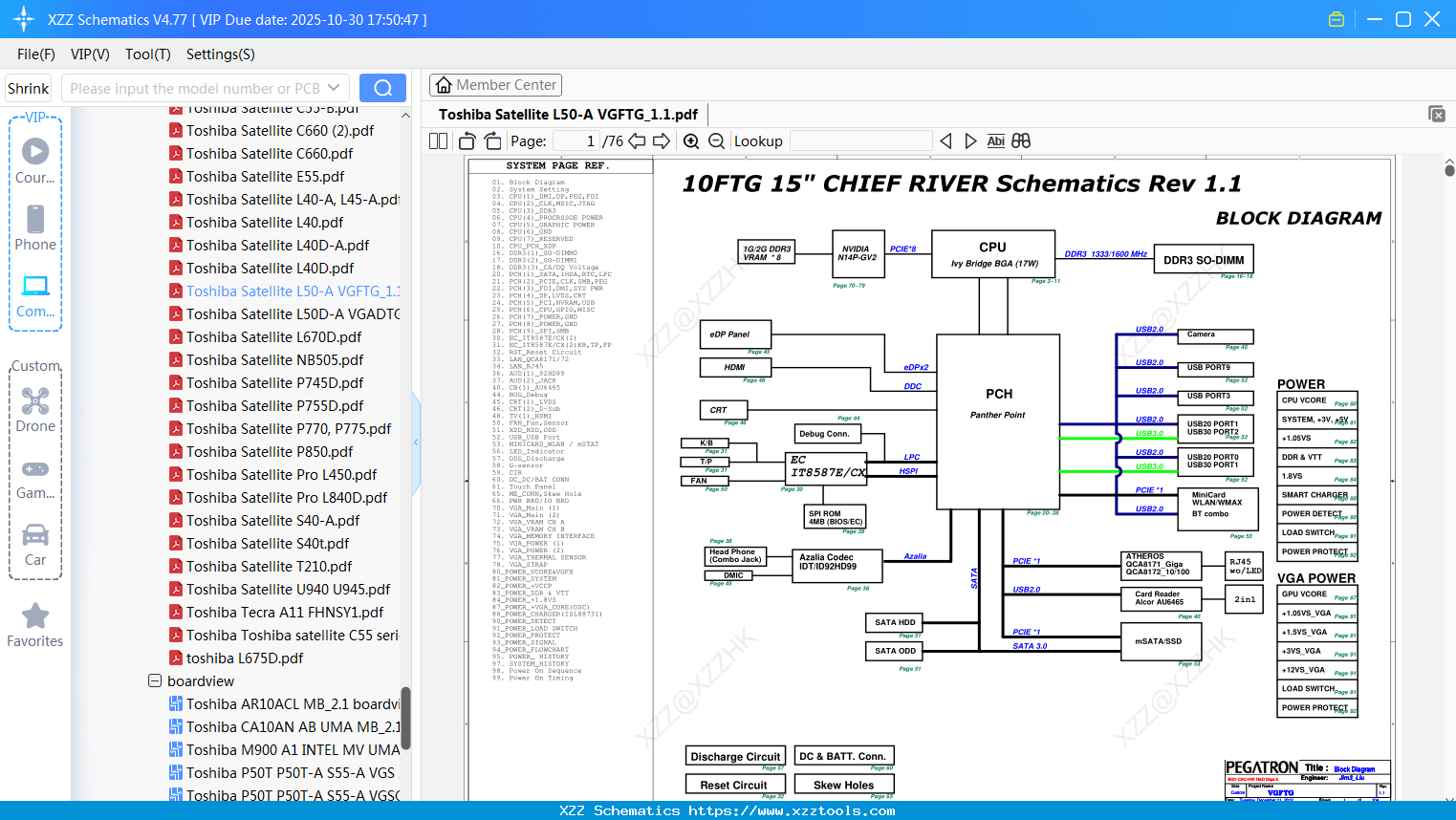Viewport: 1456px width, 820px height.
Task: Open the Game console category
Action: 35,478
